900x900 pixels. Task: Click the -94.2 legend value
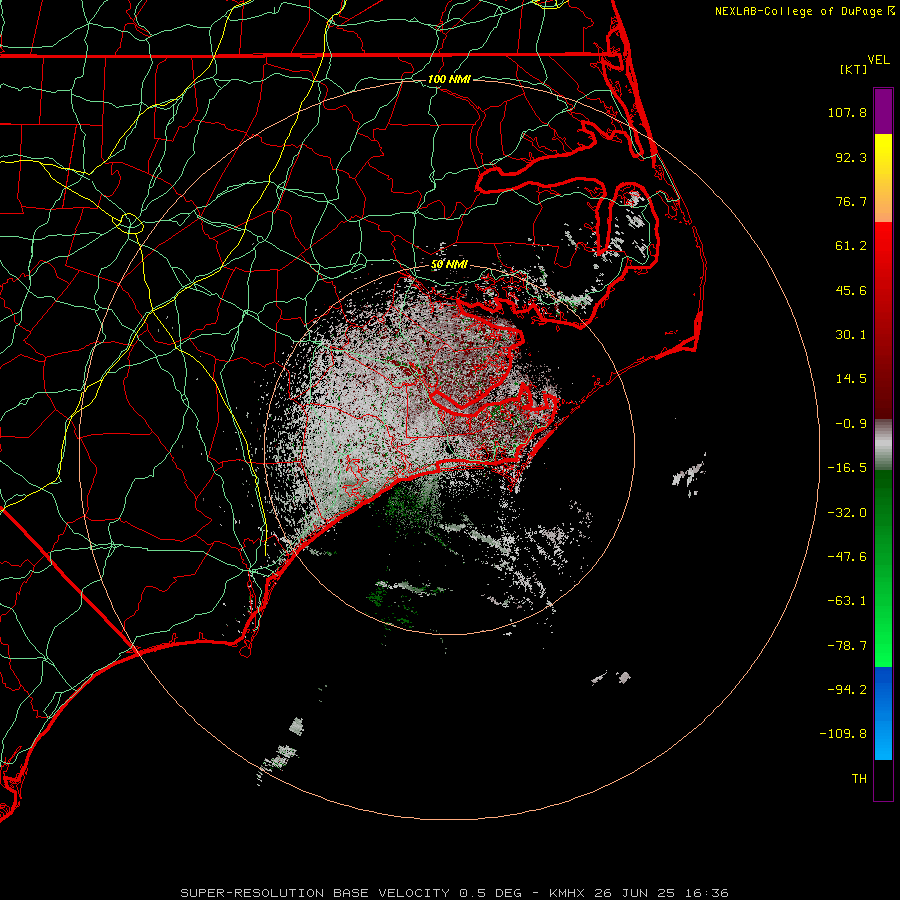pos(847,690)
